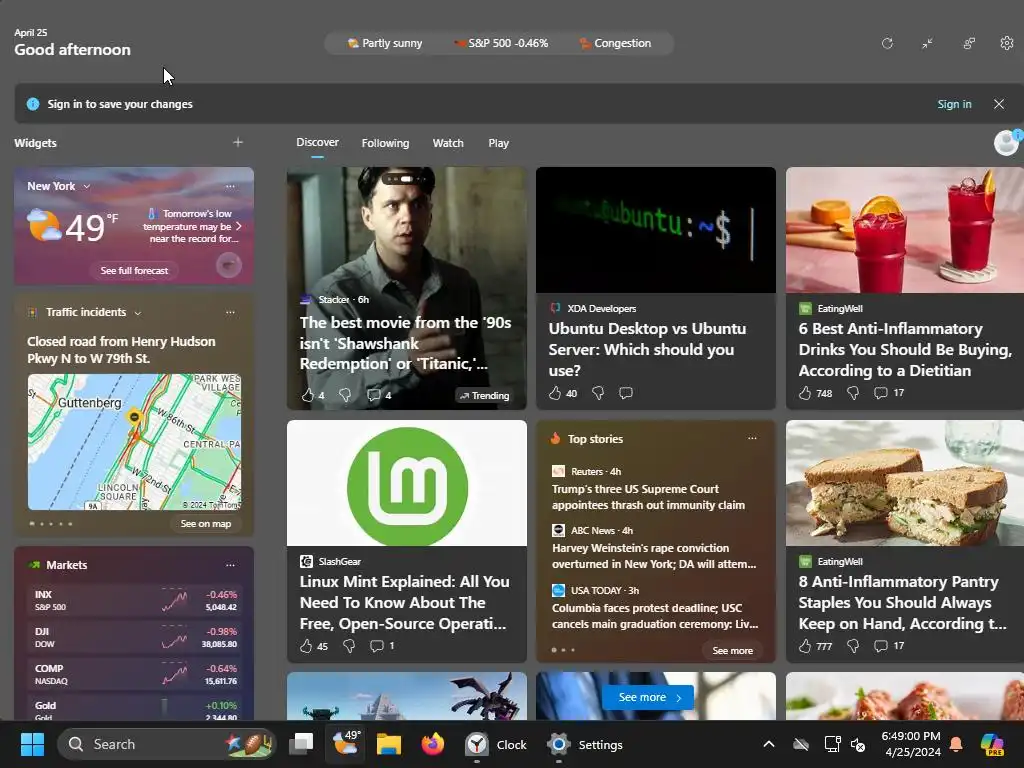Open Task View on the taskbar
Image resolution: width=1024 pixels, height=768 pixels.
(301, 744)
